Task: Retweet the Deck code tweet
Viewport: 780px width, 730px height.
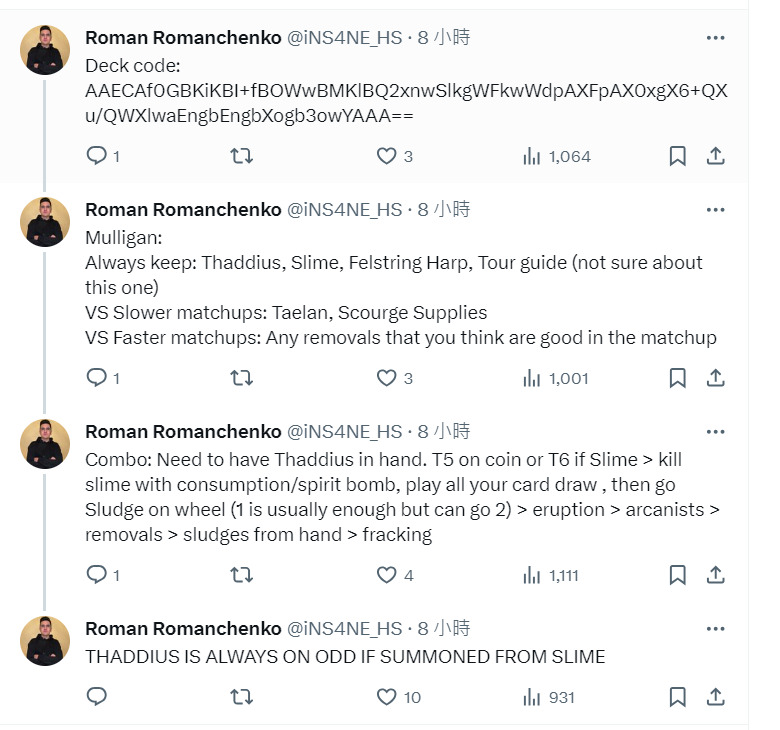Action: [x=242, y=156]
